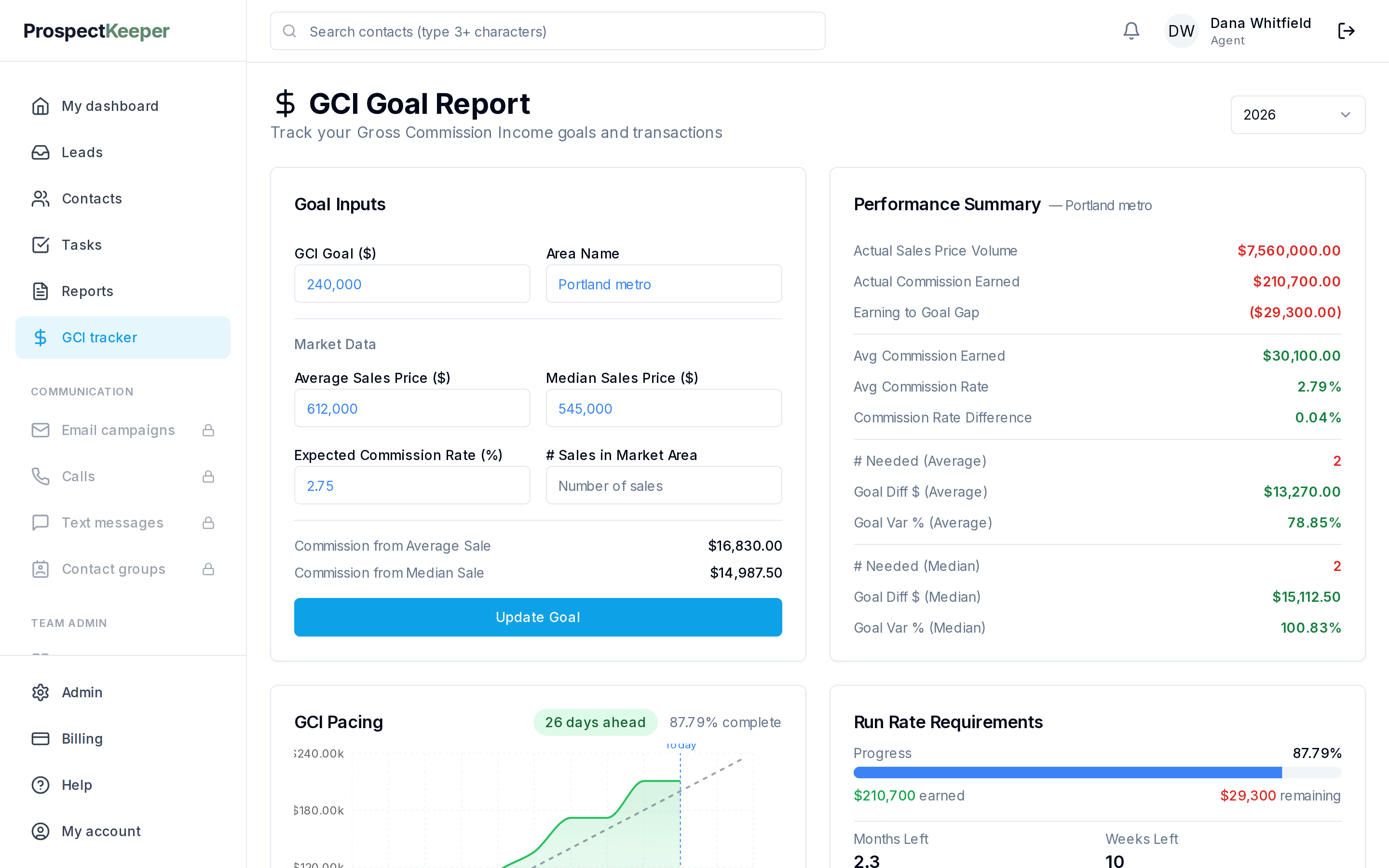
Task: Click the Reports document icon
Action: [40, 291]
